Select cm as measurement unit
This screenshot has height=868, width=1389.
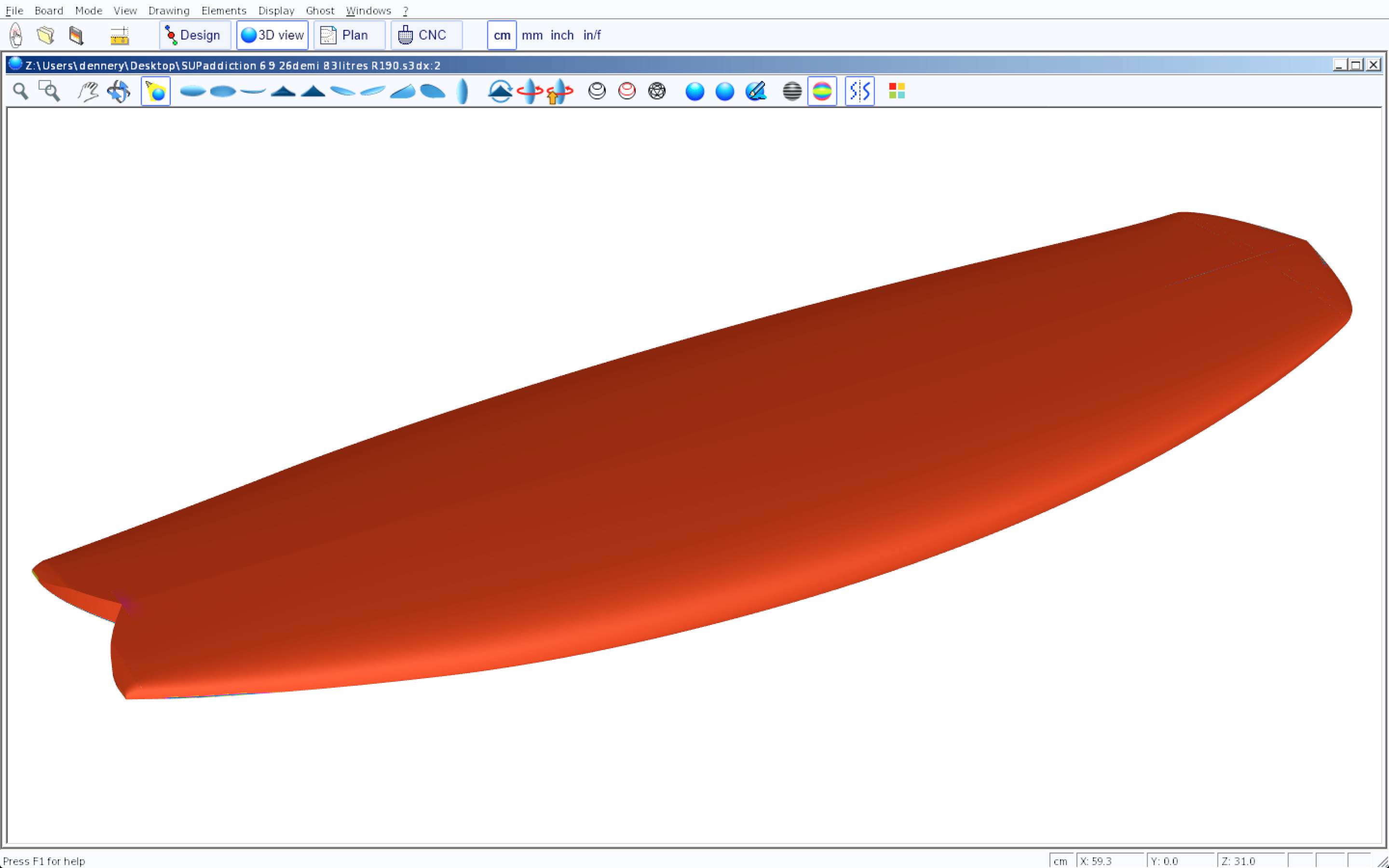pyautogui.click(x=502, y=35)
